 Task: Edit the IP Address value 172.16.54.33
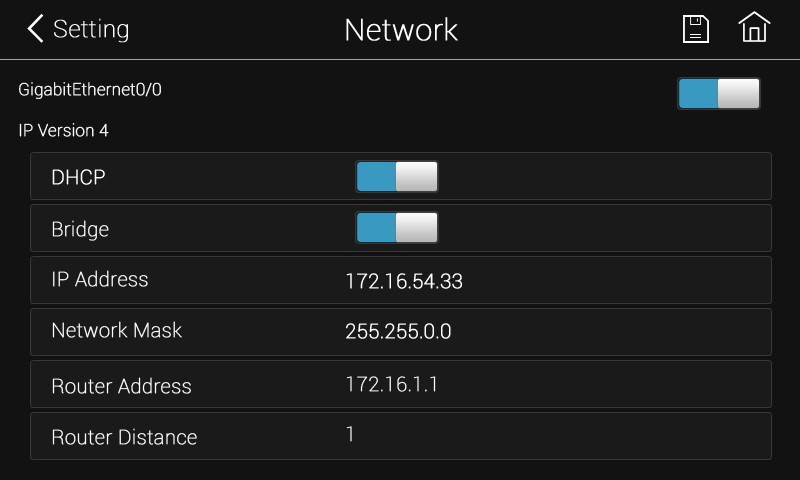click(404, 282)
